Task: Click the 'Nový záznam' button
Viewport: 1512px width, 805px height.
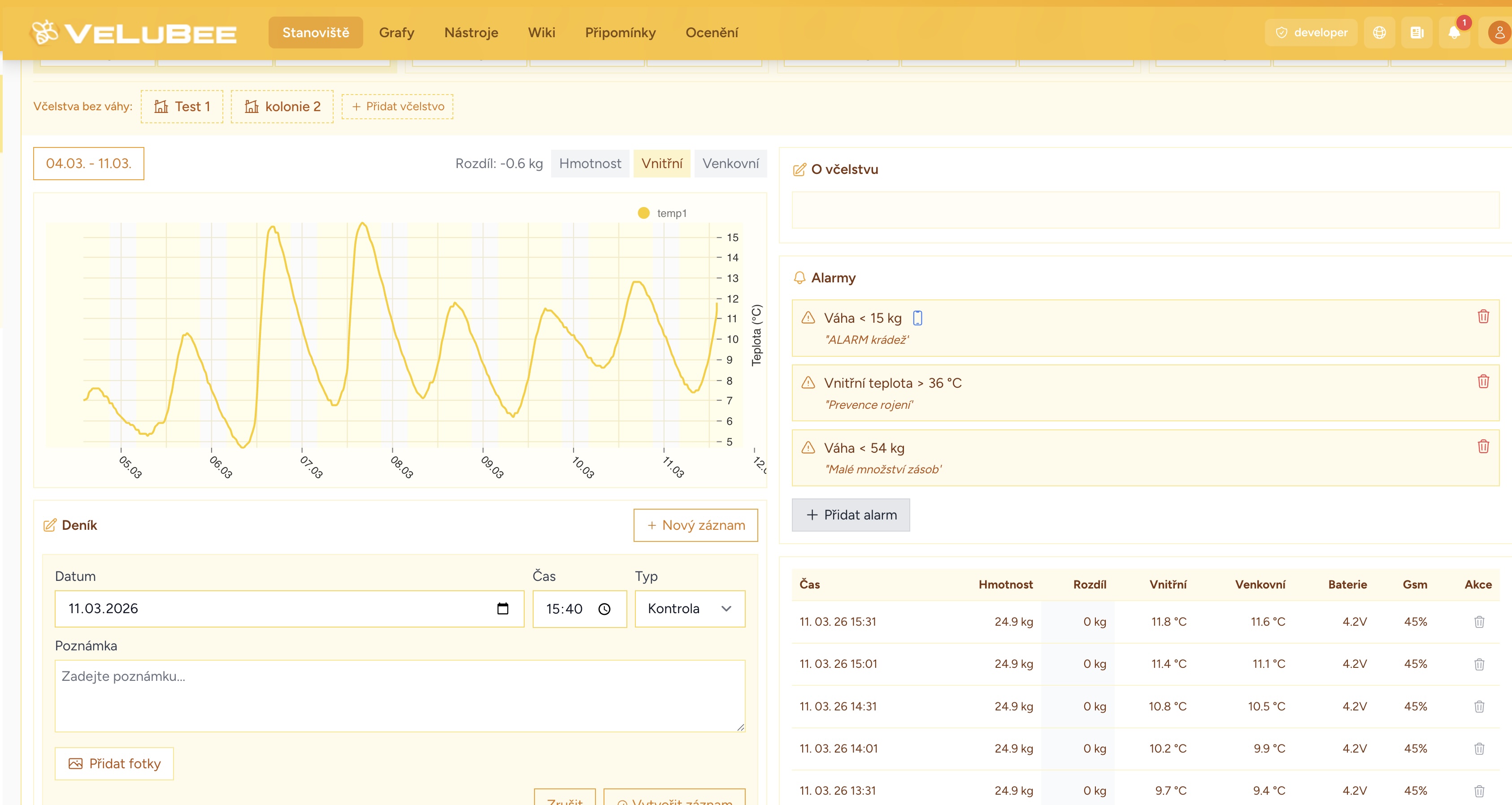Action: pos(695,526)
